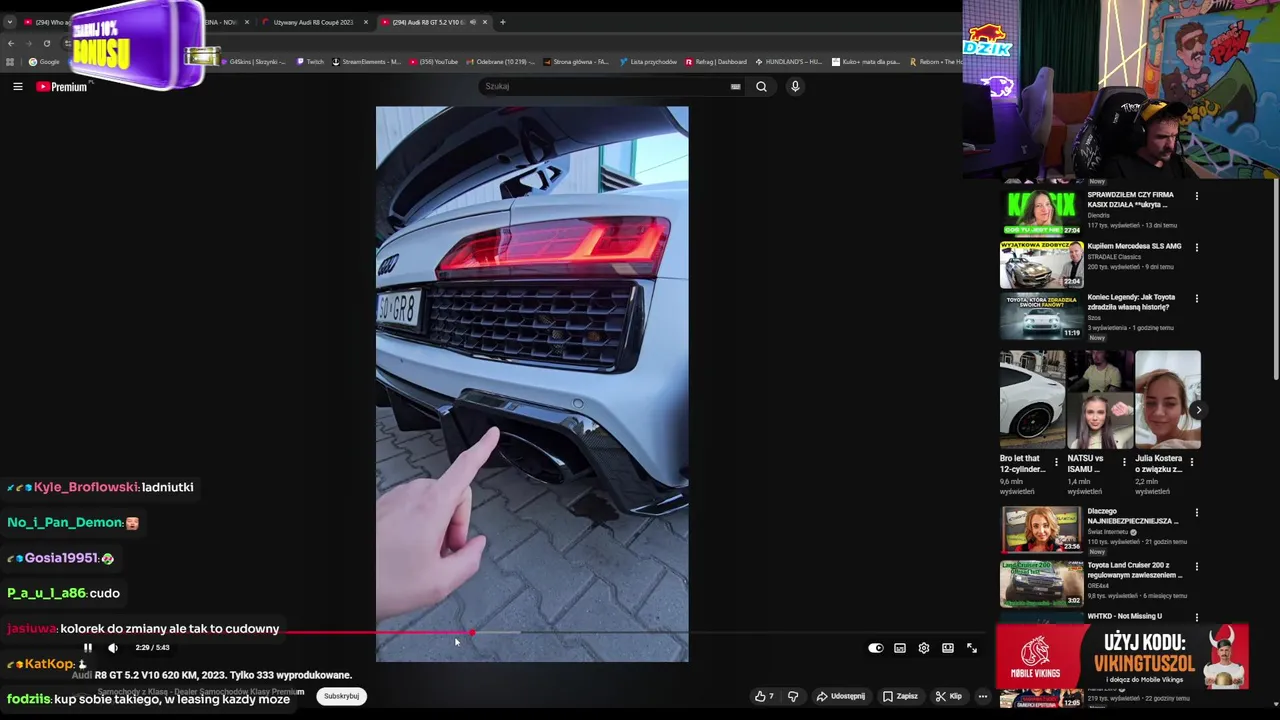Screen dimensions: 1280x720
Task: Open the Lista przychodów bookmark
Action: (x=648, y=62)
